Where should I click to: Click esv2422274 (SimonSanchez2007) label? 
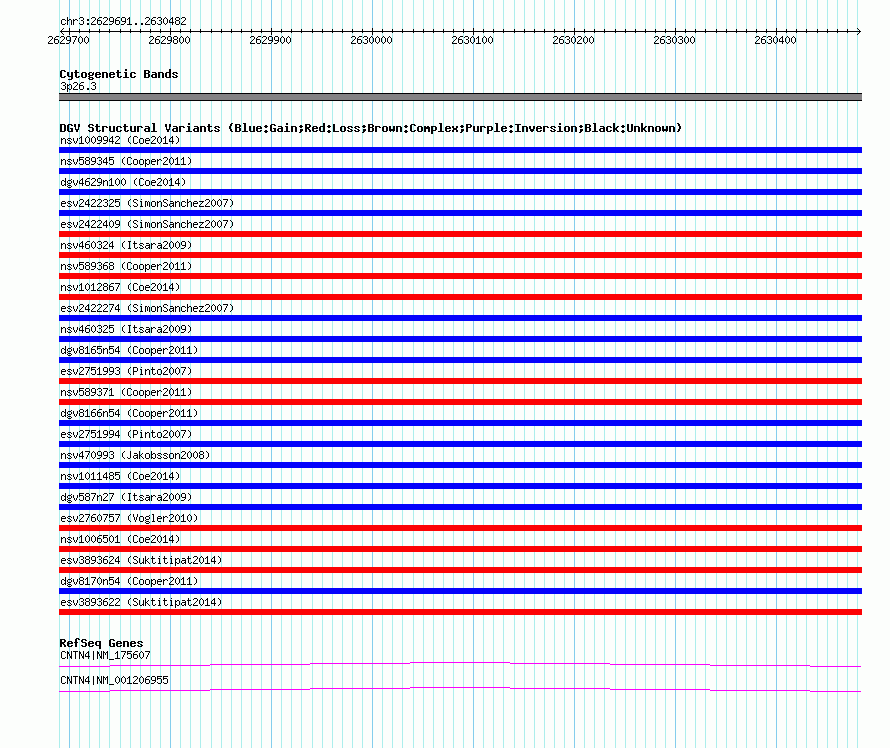pos(147,308)
